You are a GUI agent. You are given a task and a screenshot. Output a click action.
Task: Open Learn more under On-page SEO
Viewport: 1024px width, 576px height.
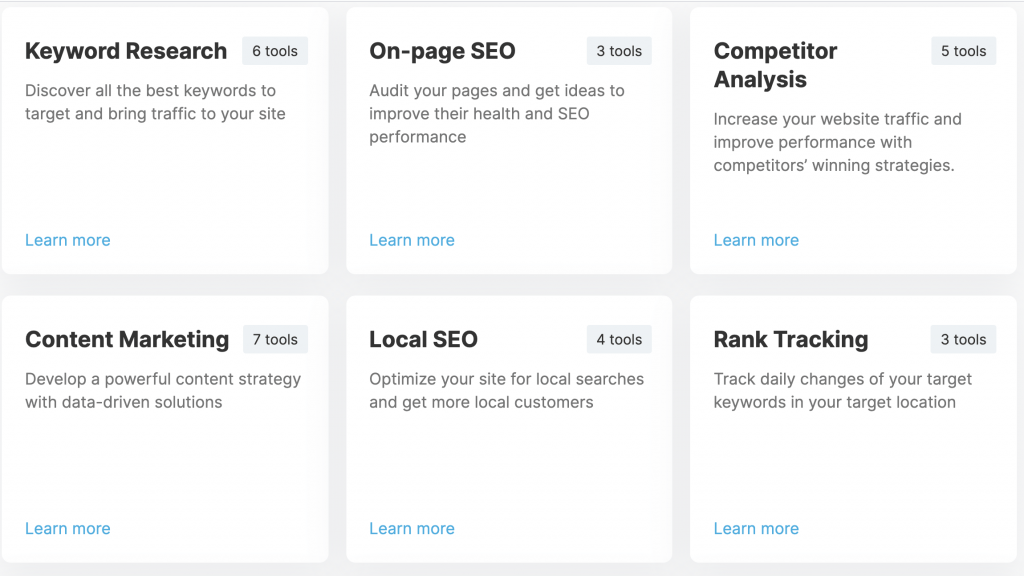point(412,240)
